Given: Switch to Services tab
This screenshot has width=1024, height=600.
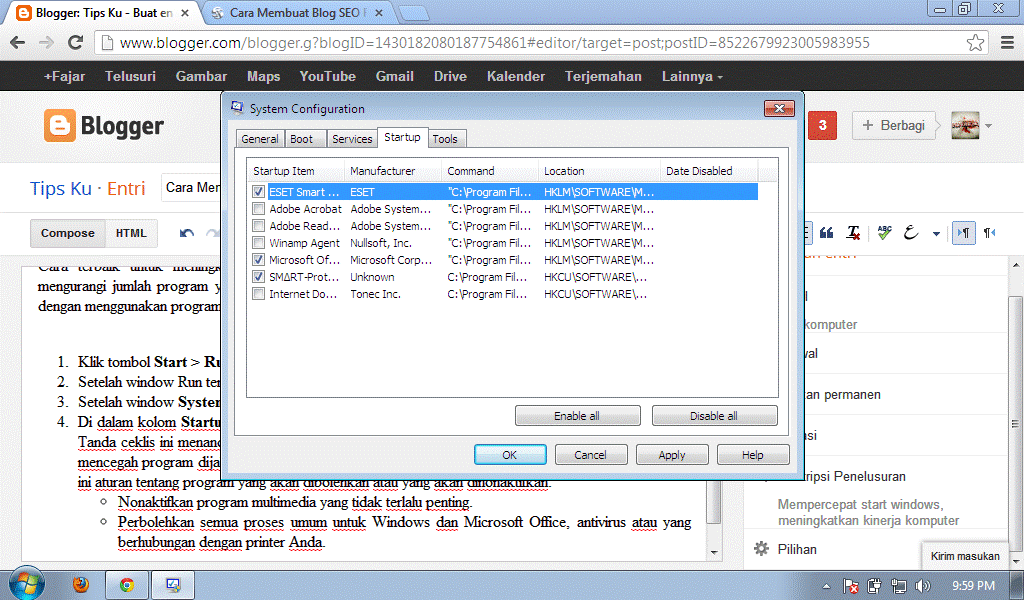Looking at the screenshot, I should (351, 138).
